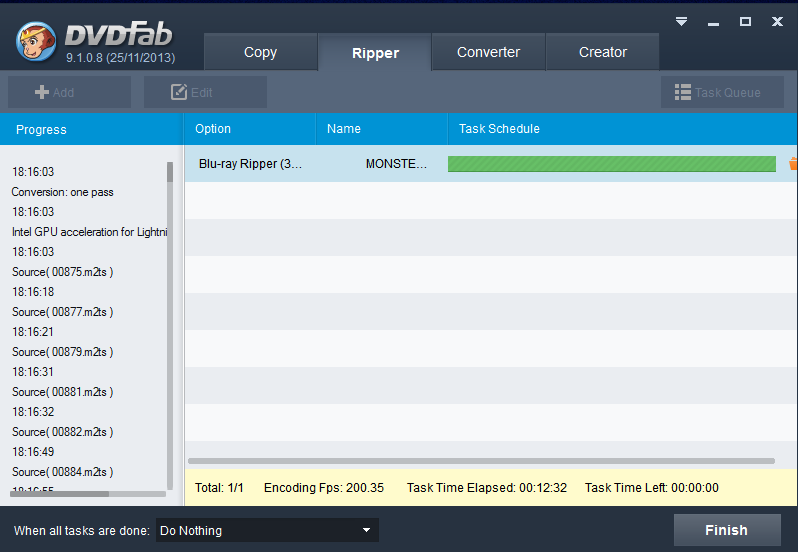Image resolution: width=798 pixels, height=552 pixels.
Task: Click the 18:16:32 timestamp
Action: click(x=33, y=412)
